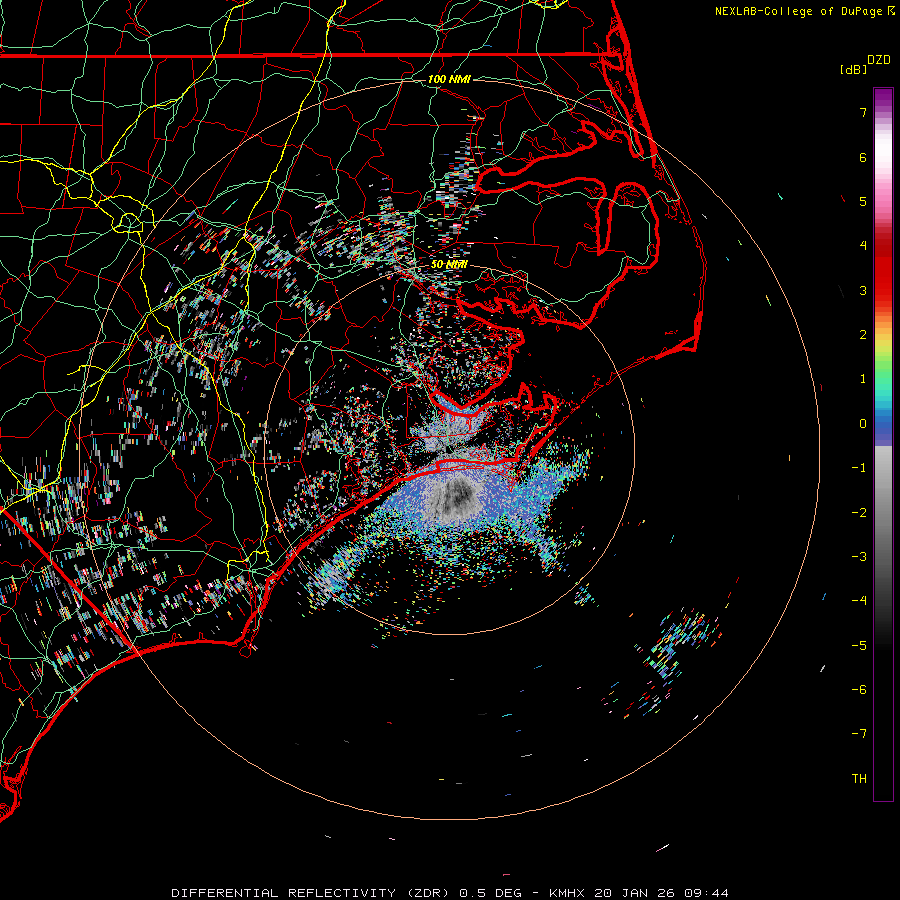Click the color scale value 6

[x=863, y=157]
